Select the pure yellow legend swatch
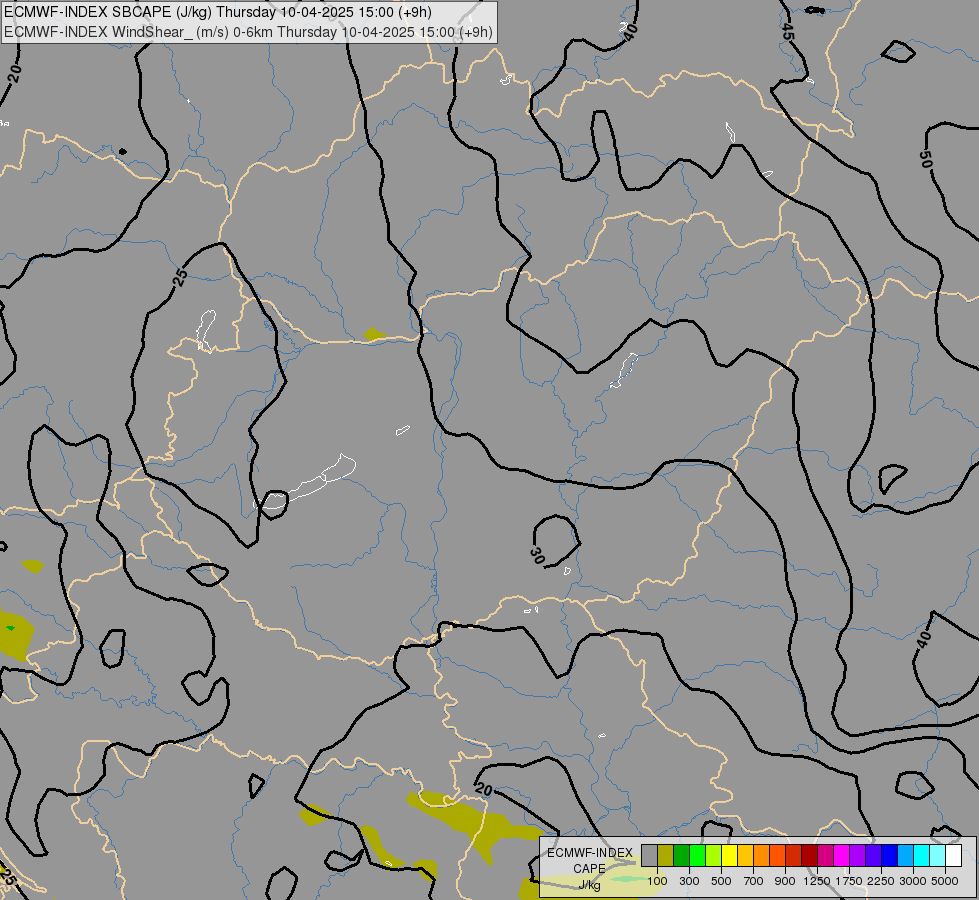Viewport: 979px width, 900px height. [x=729, y=856]
